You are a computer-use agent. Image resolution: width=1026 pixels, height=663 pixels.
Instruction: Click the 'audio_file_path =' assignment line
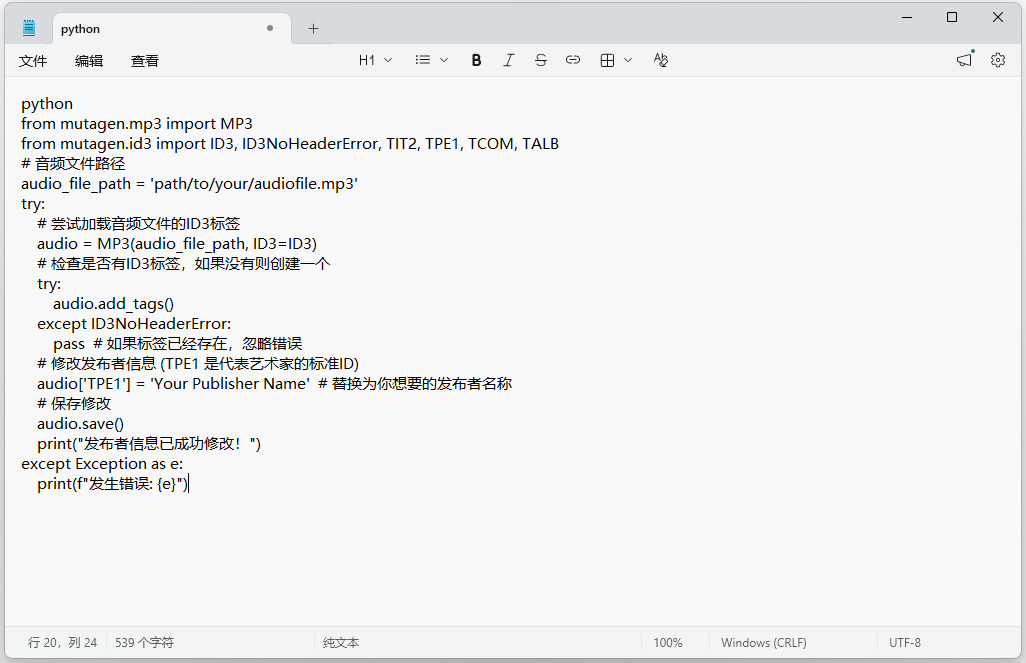190,184
